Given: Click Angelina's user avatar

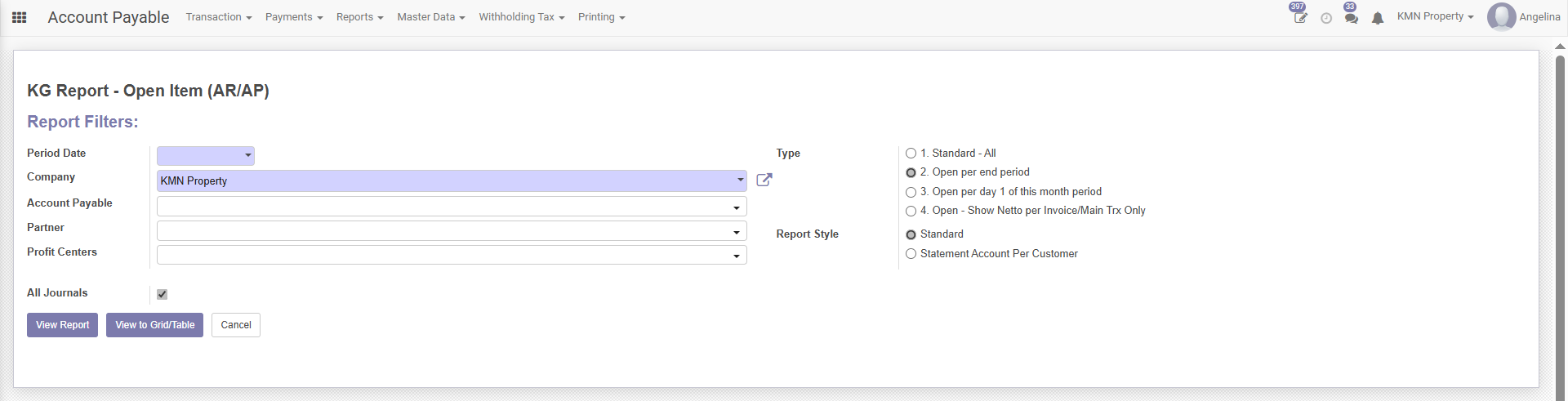Looking at the screenshot, I should click(1501, 17).
